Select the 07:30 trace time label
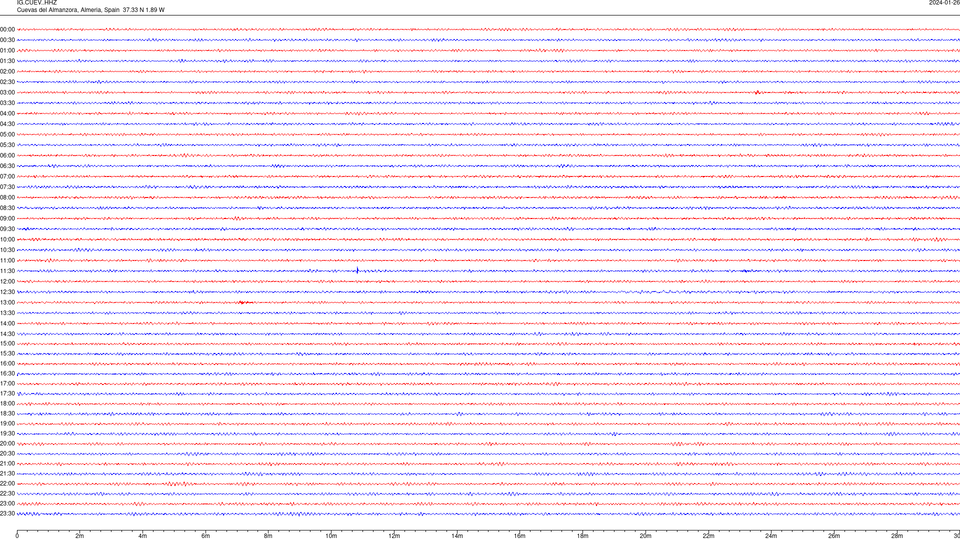 pos(7,187)
